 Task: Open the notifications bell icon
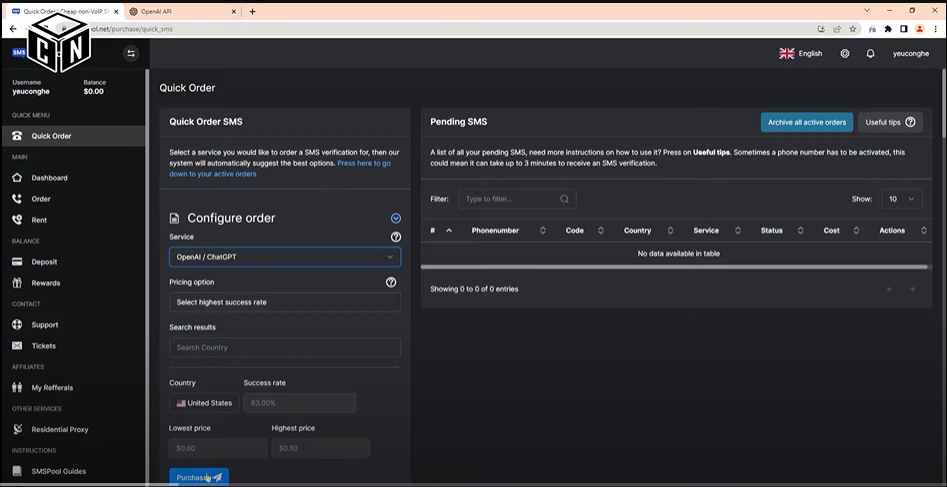point(870,54)
